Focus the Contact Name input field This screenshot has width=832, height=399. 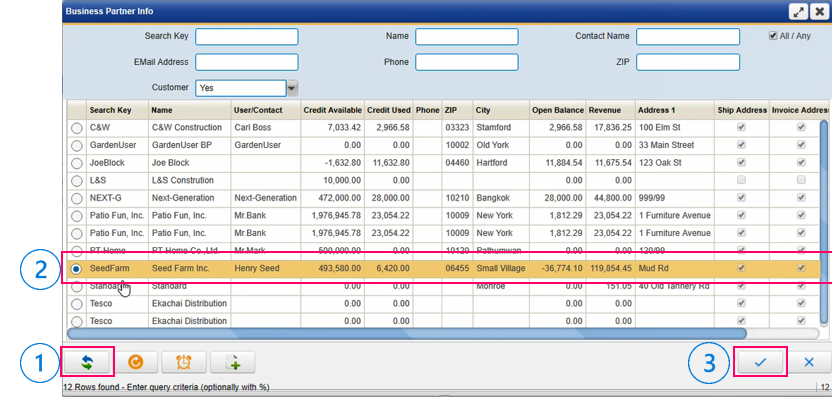point(688,37)
